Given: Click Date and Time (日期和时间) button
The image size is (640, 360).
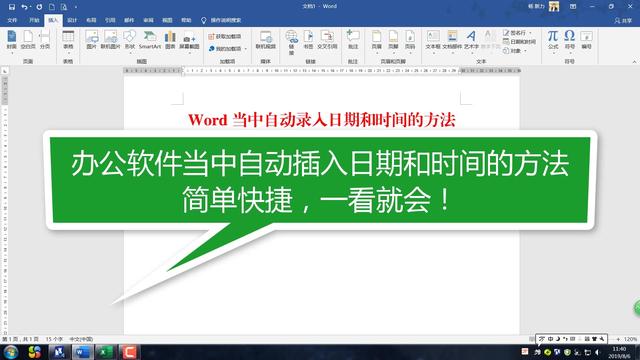Looking at the screenshot, I should 519,42.
